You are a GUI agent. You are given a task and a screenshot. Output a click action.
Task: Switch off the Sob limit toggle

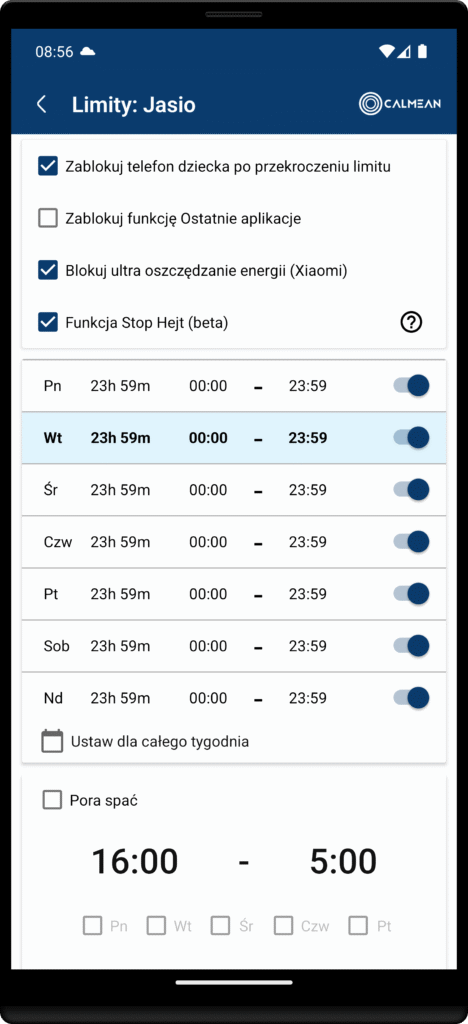(x=411, y=646)
